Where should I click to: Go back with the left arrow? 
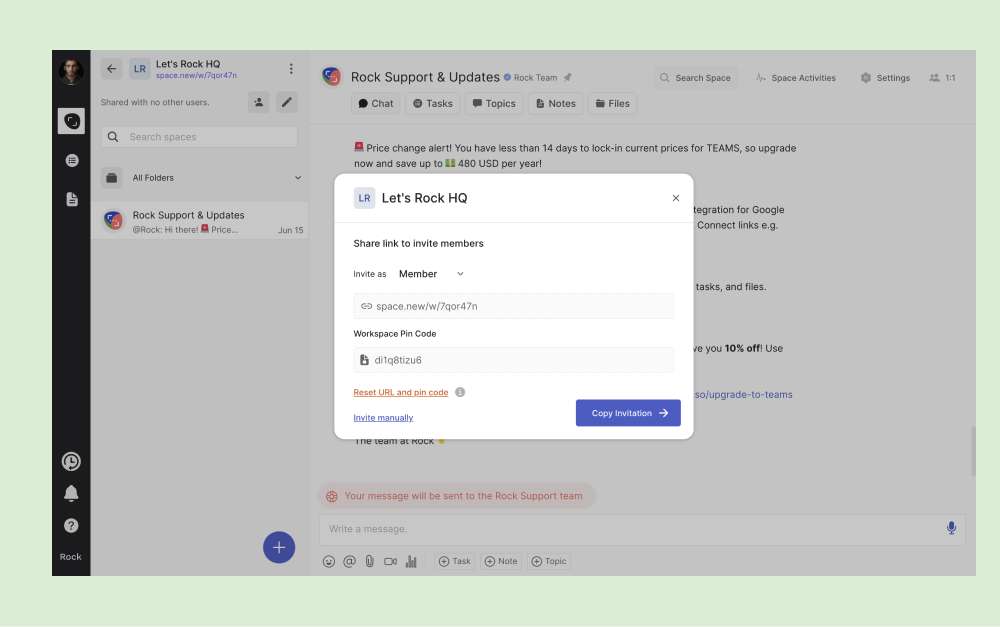pos(112,69)
